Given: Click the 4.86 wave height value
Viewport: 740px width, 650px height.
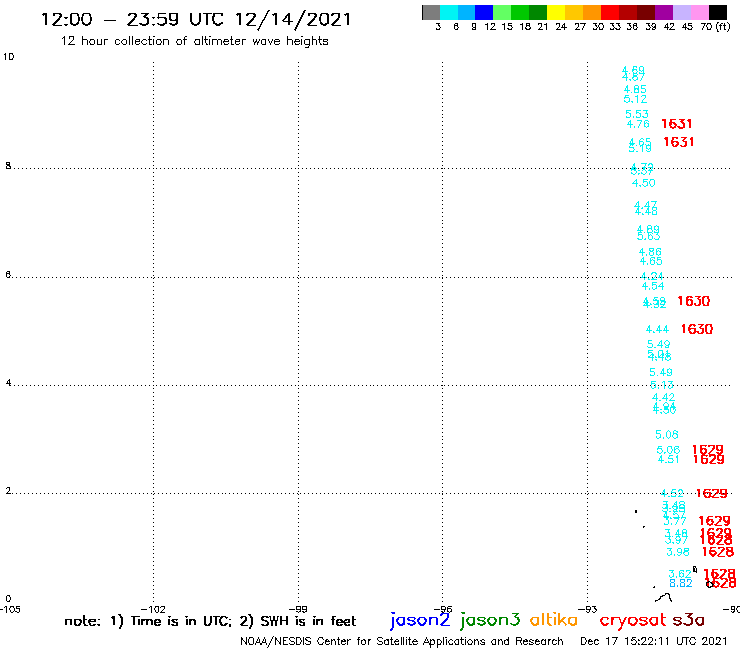Looking at the screenshot, I should coord(650,252).
